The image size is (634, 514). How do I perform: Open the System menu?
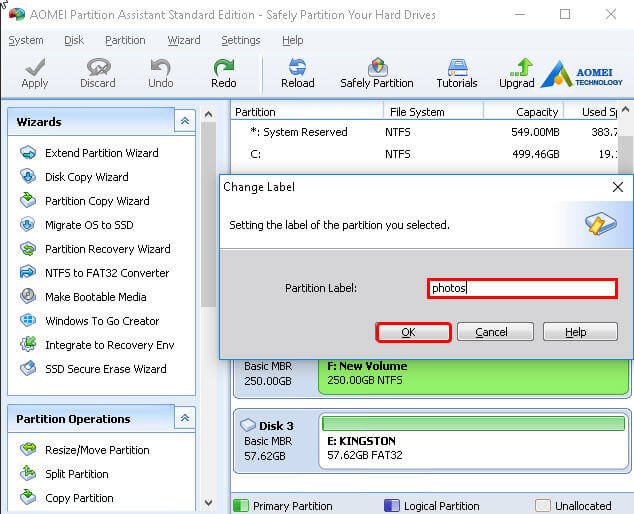click(x=26, y=40)
